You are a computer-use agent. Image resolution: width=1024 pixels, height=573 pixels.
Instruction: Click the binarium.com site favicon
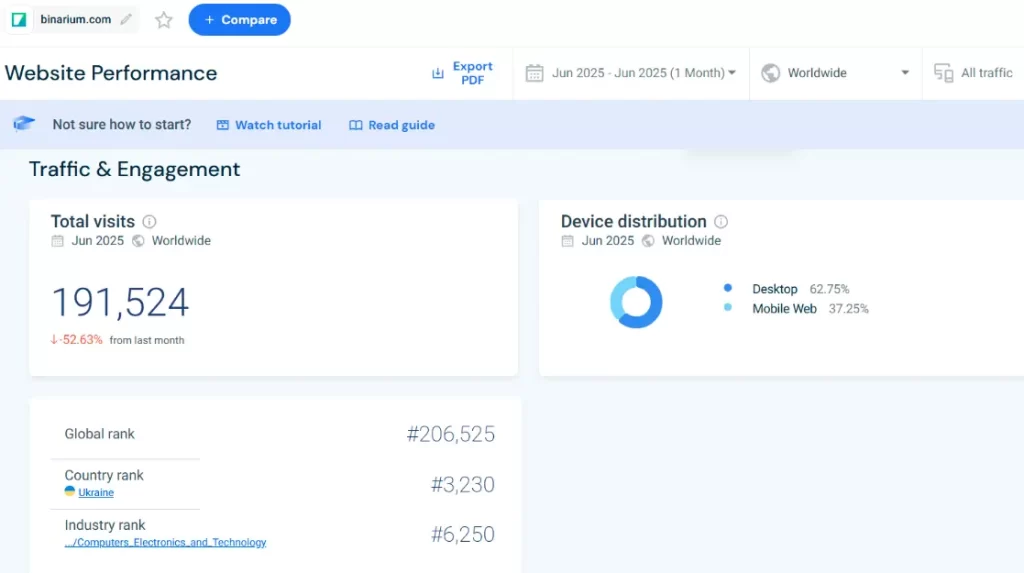19,20
